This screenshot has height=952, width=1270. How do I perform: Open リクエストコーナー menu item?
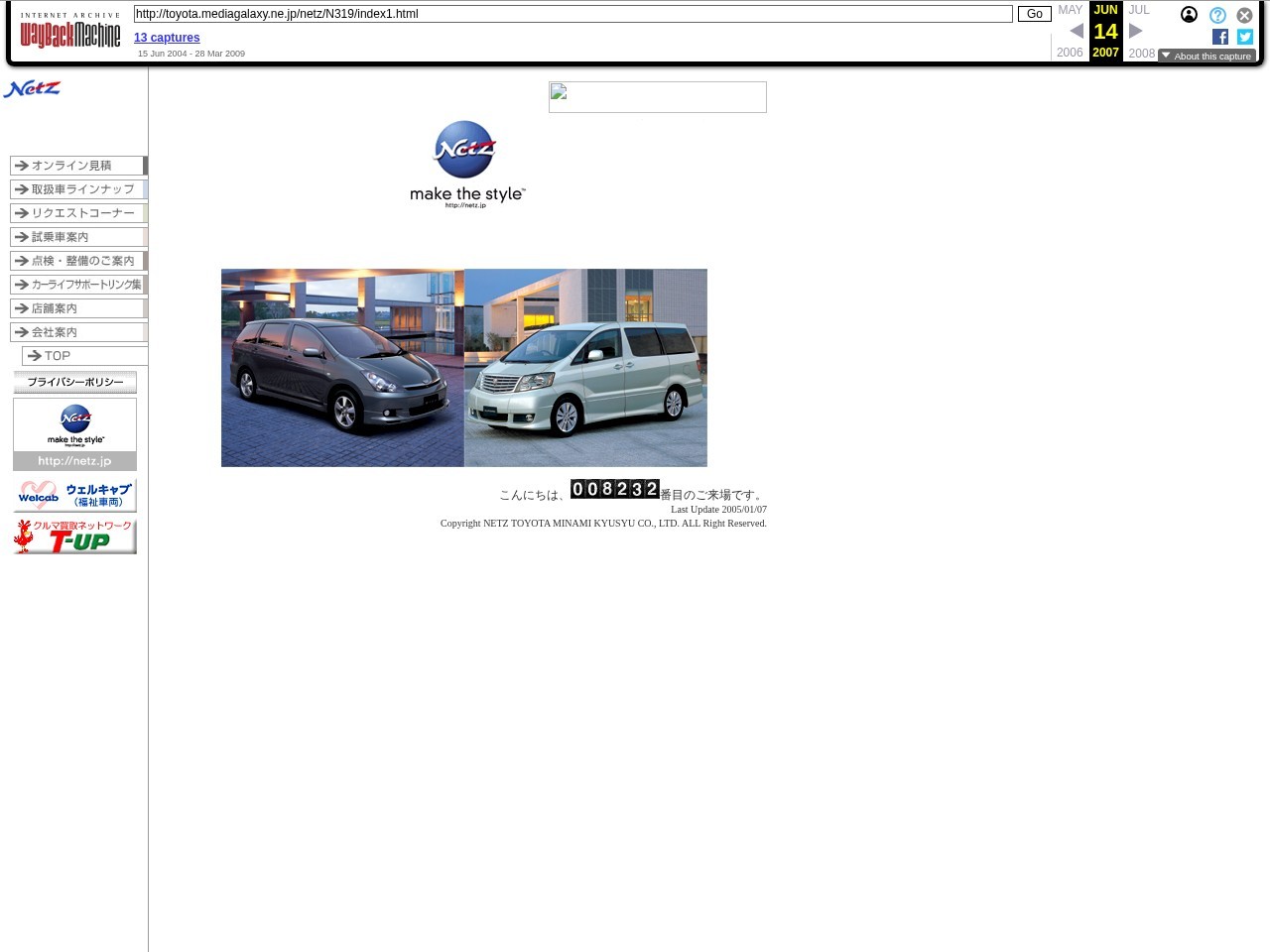click(x=78, y=213)
